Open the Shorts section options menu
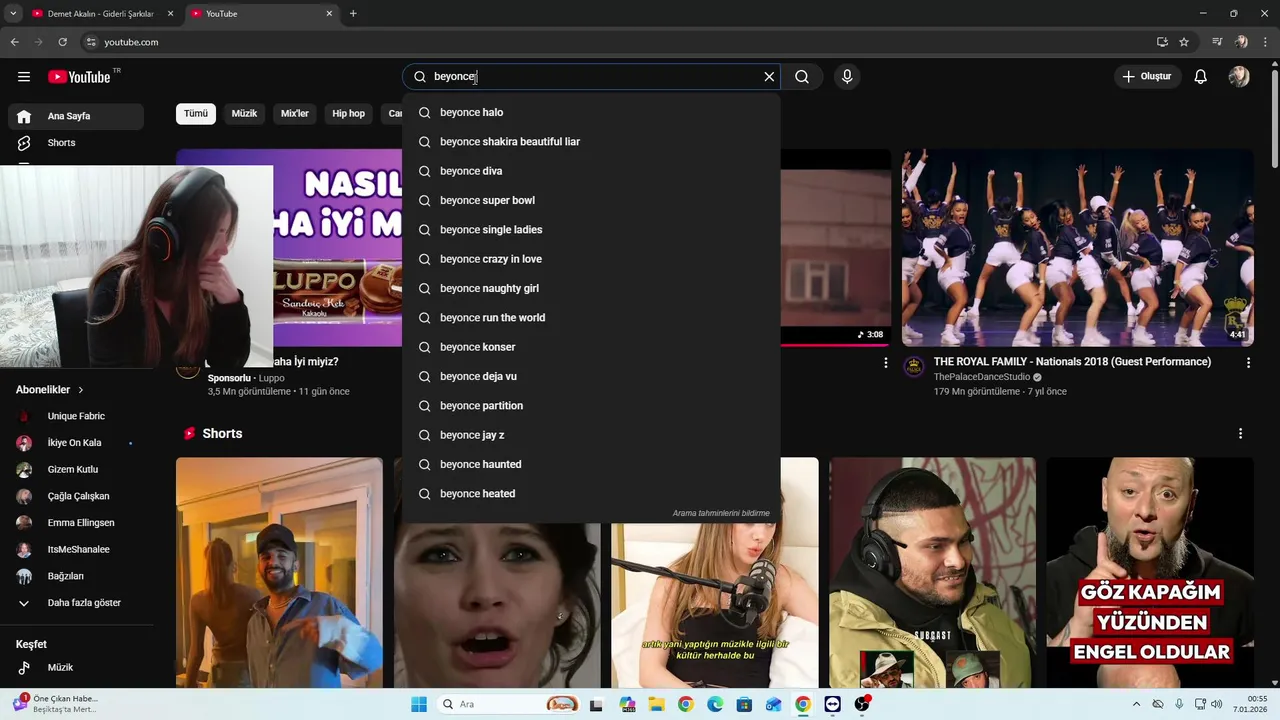Image resolution: width=1280 pixels, height=720 pixels. (x=1240, y=434)
